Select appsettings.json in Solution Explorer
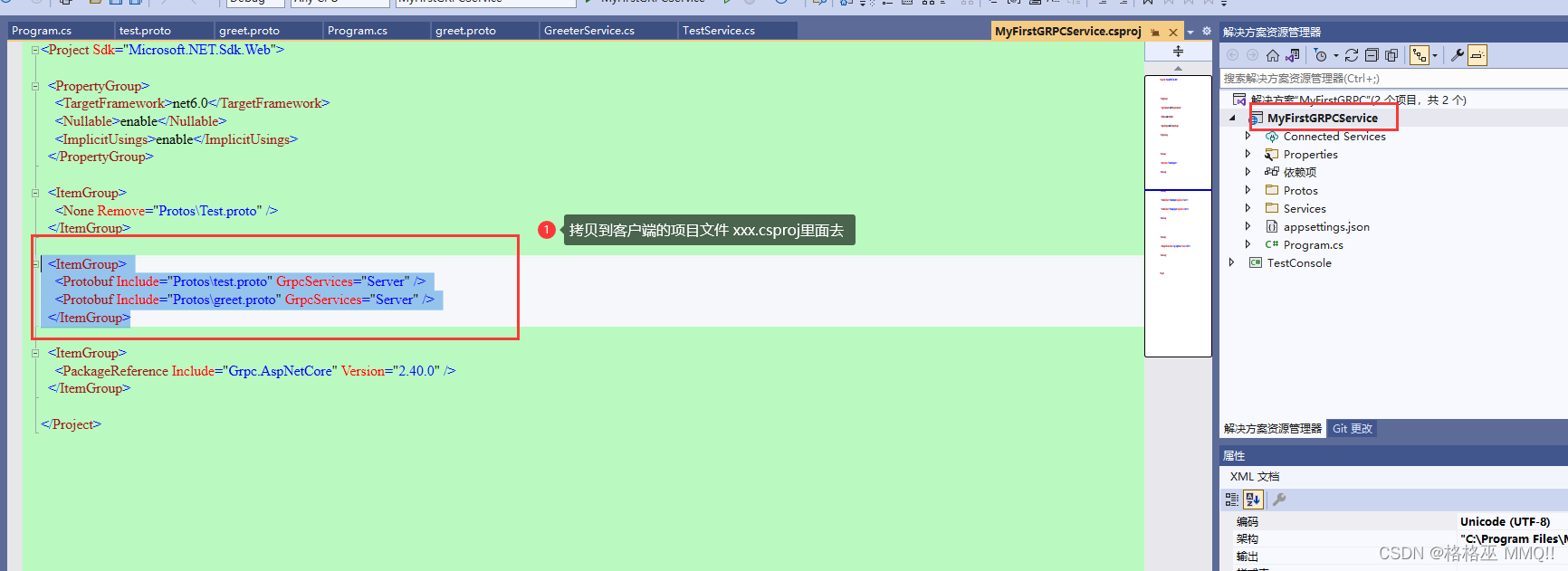Screen dimensions: 1568x571 pyautogui.click(x=1326, y=227)
